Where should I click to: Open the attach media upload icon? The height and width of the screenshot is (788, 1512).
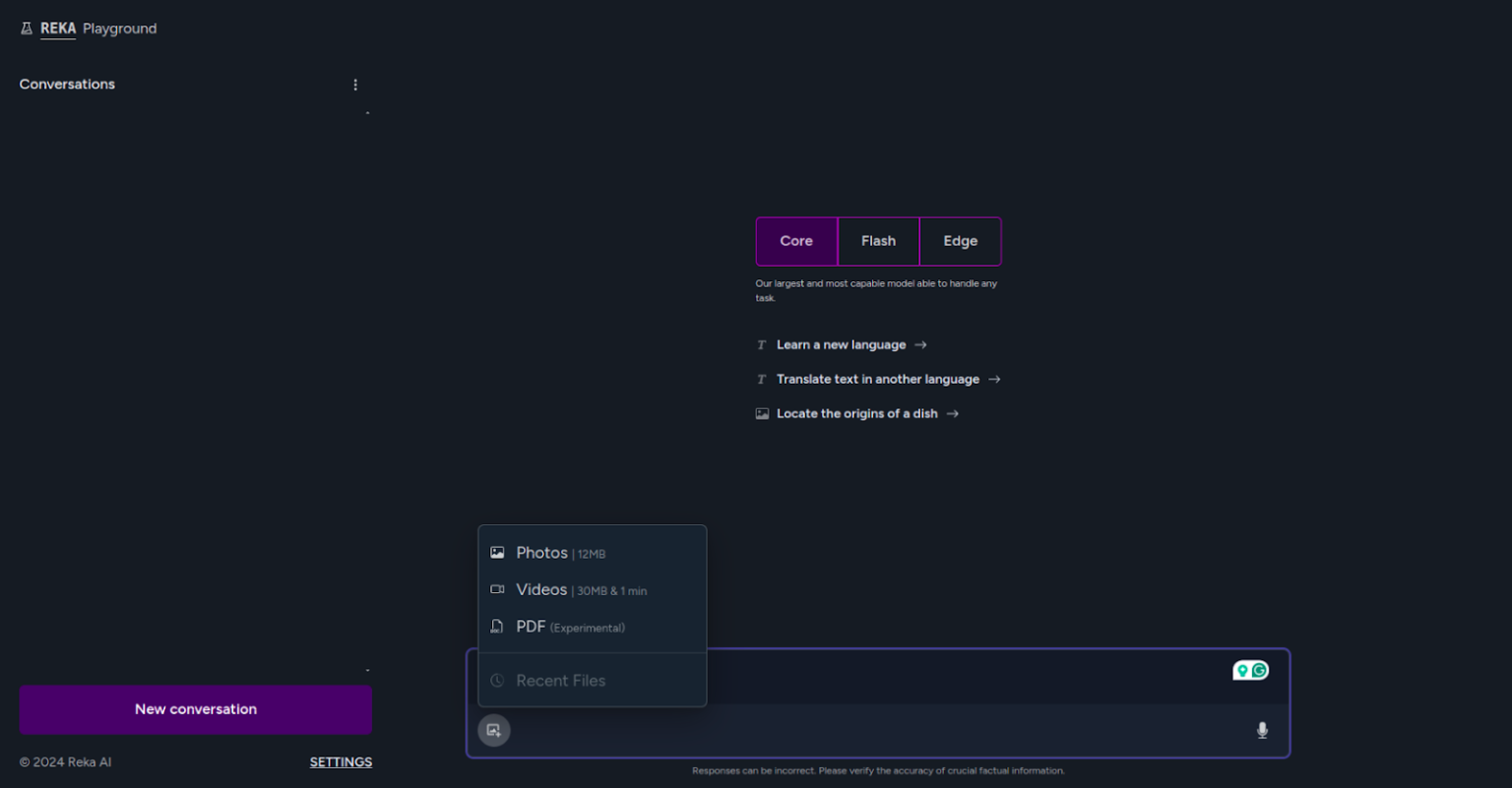[x=494, y=730]
